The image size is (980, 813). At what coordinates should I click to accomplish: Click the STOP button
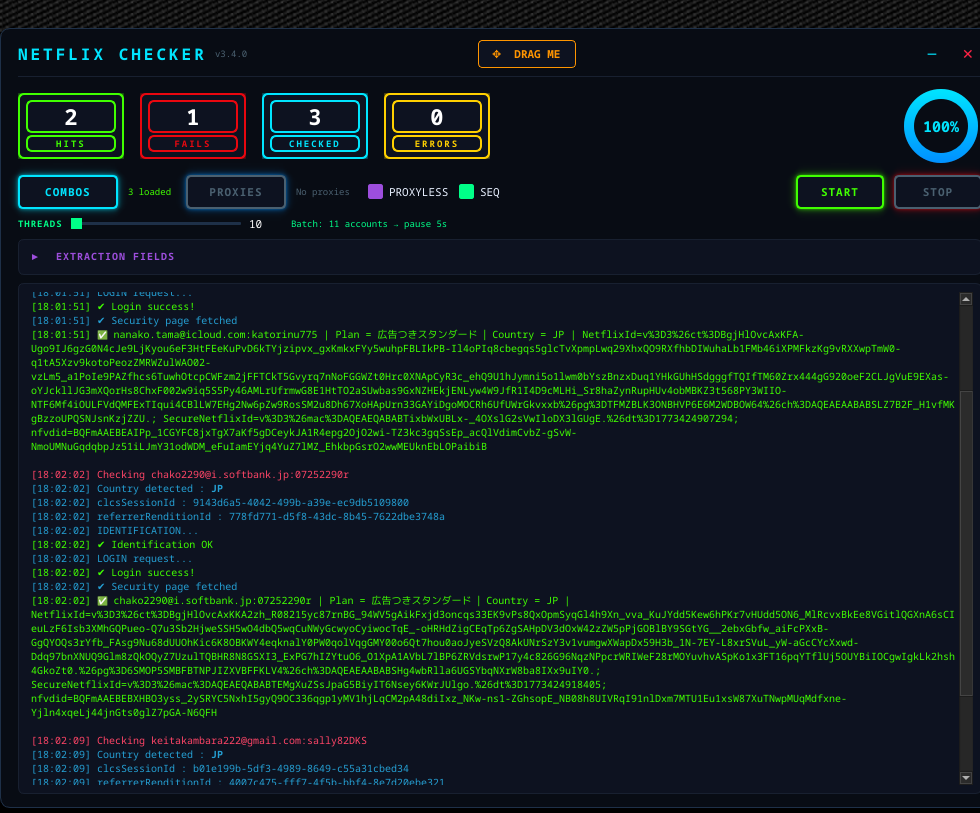[x=937, y=192]
